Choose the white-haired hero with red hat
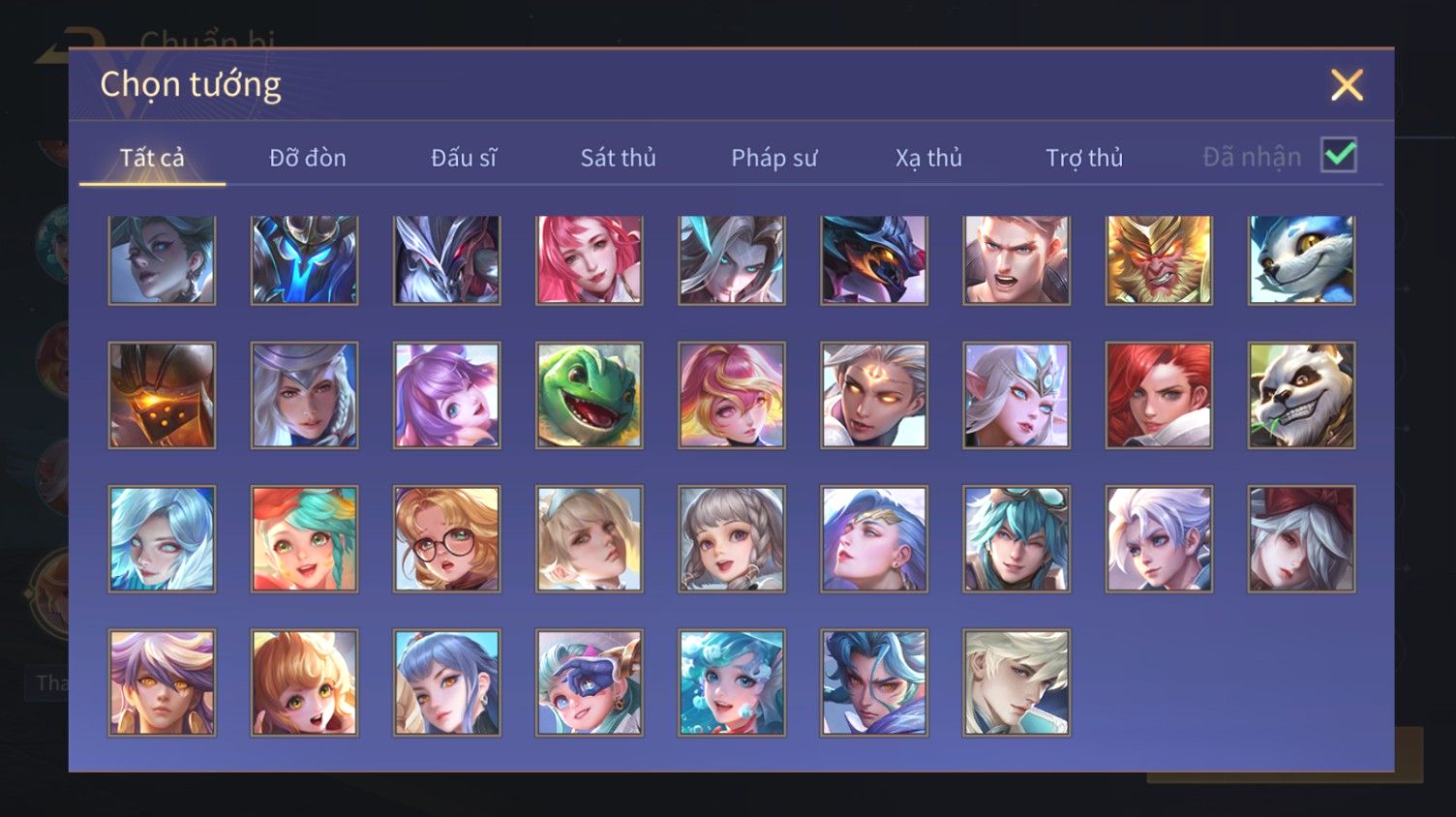 tap(1301, 539)
